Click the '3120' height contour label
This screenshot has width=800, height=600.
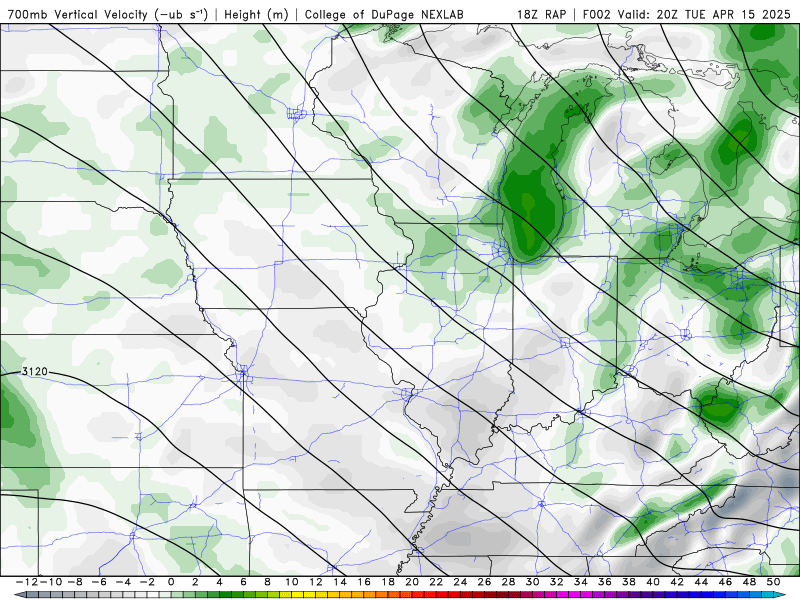(x=35, y=371)
